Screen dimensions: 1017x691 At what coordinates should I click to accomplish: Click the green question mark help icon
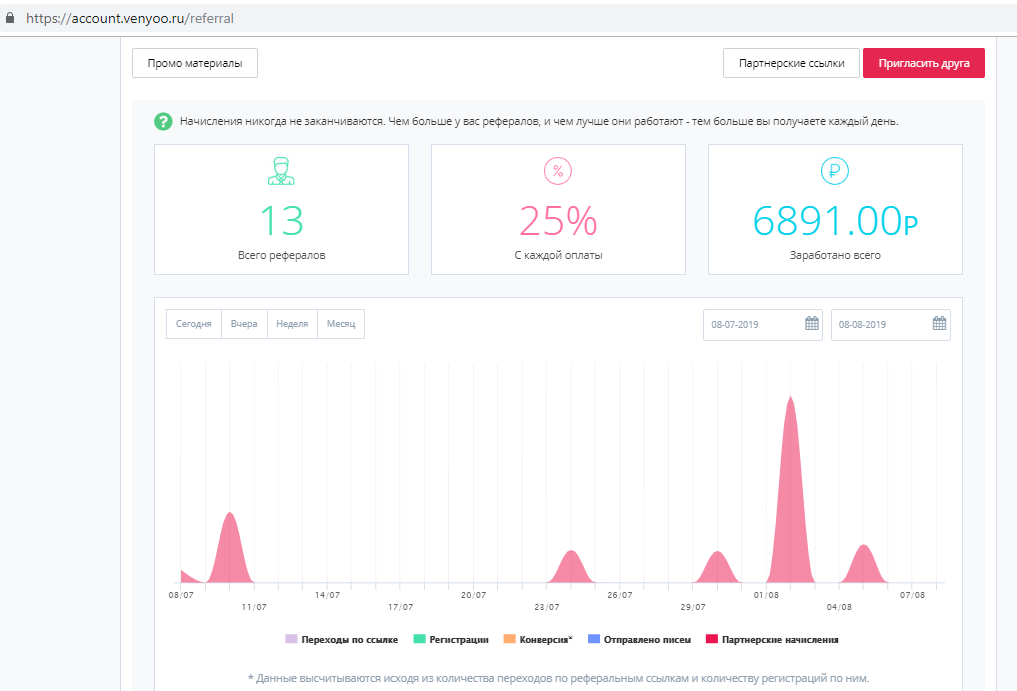pos(163,121)
